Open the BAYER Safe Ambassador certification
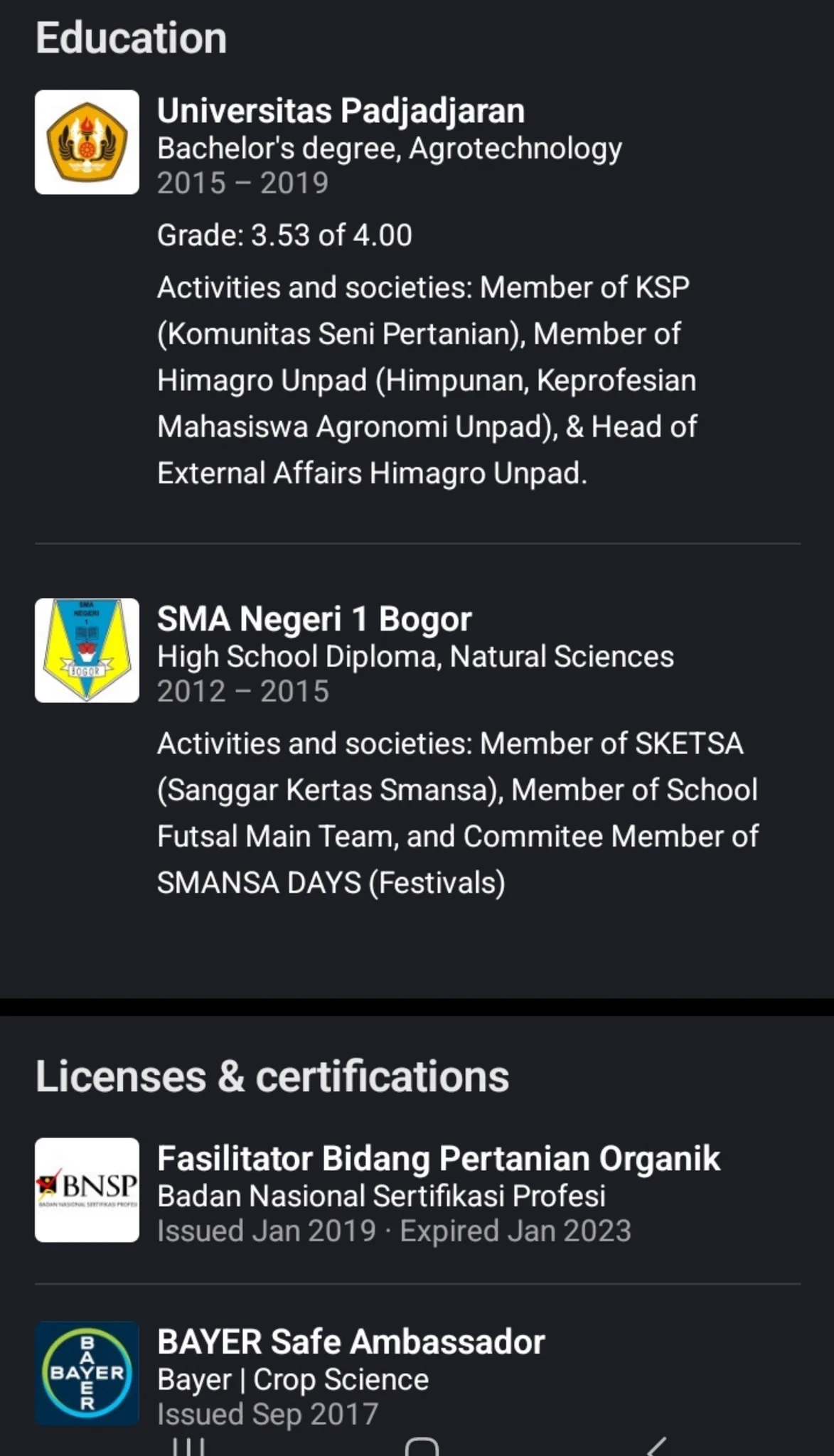 click(x=351, y=1342)
